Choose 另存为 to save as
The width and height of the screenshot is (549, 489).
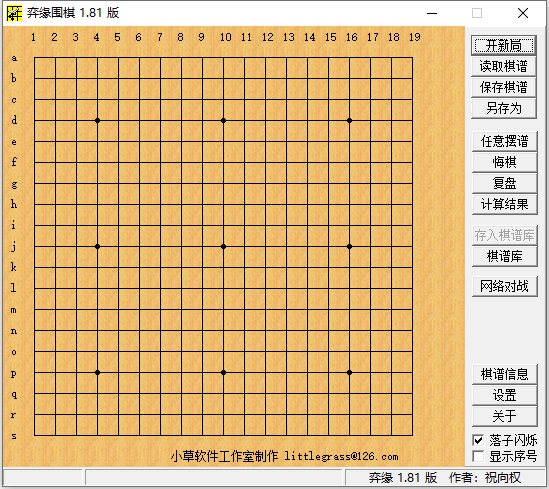tap(503, 108)
